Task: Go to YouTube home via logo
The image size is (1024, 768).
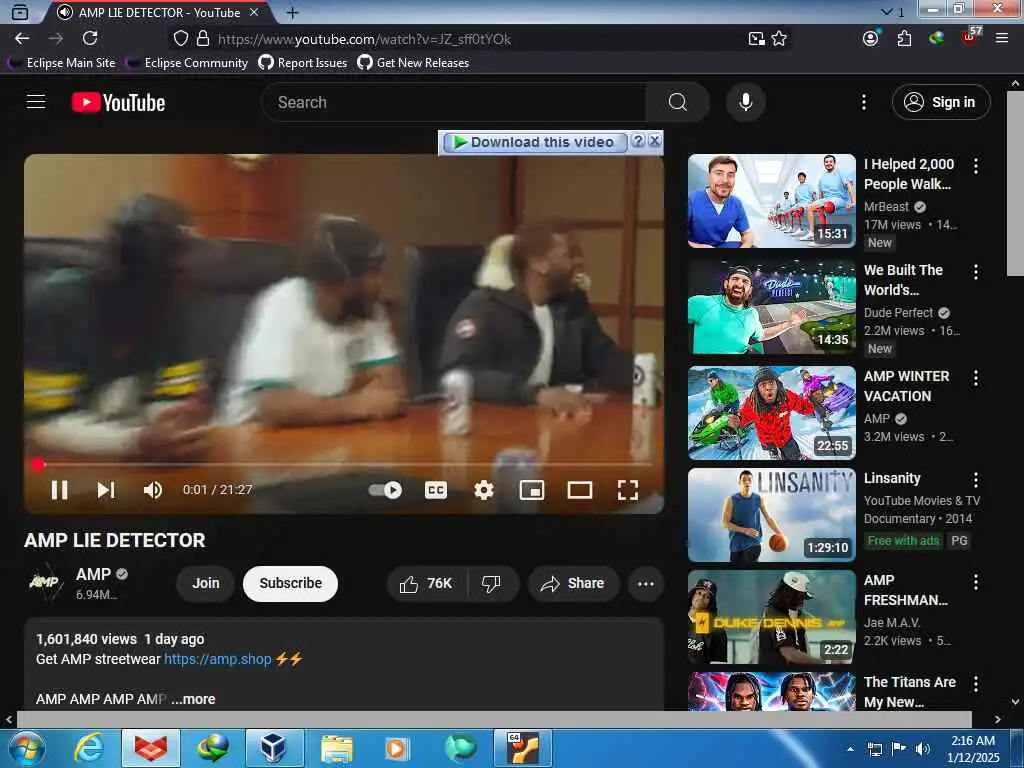Action: 118,103
